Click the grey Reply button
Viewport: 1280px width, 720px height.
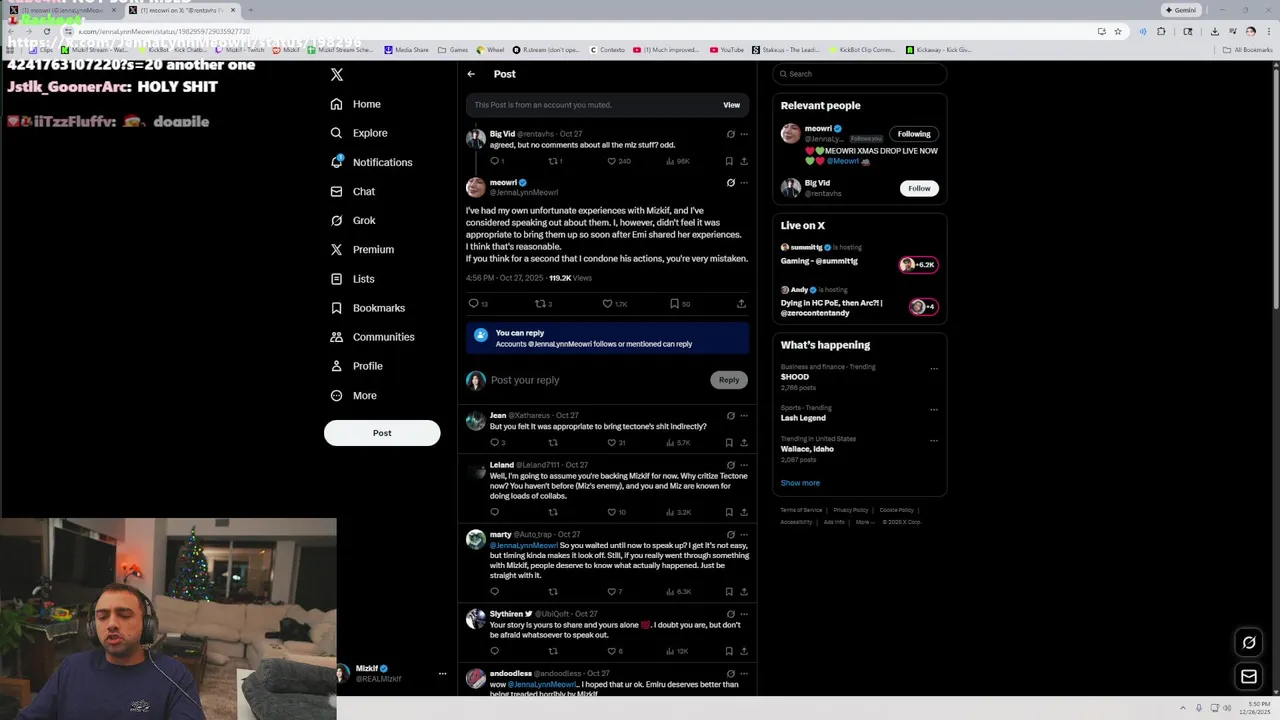coord(729,380)
